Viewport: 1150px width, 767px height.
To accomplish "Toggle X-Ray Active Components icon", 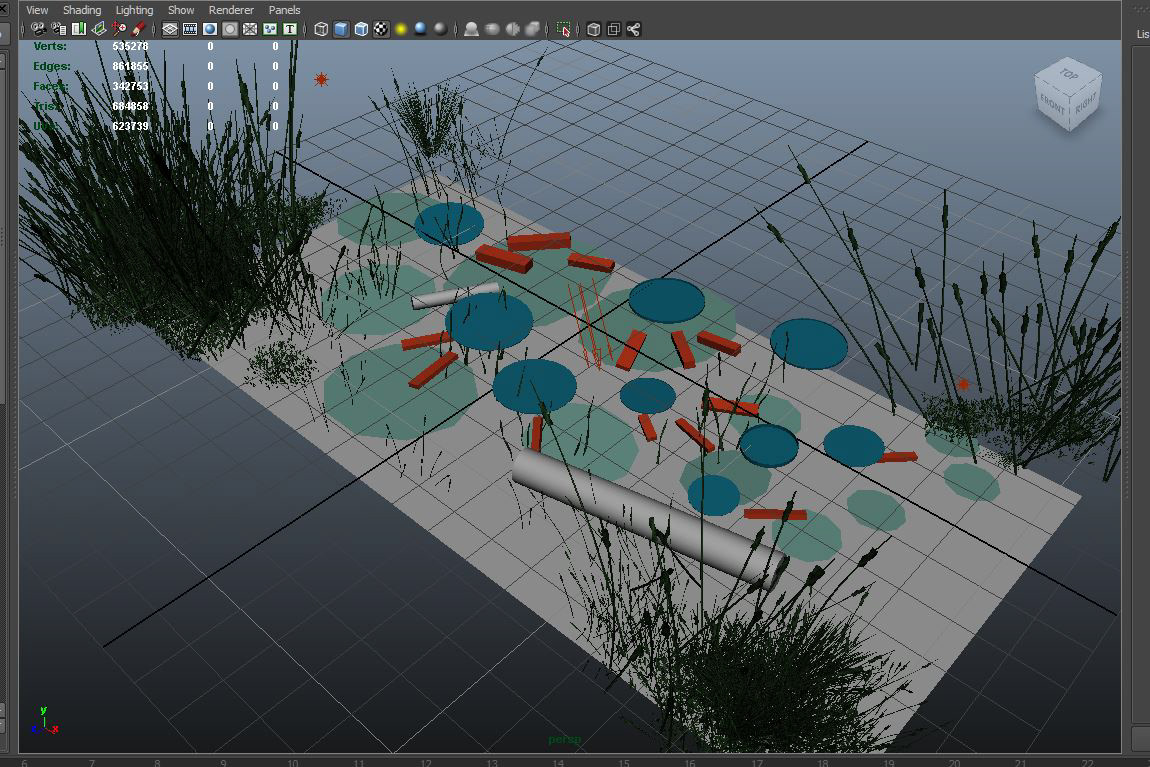I will 614,29.
